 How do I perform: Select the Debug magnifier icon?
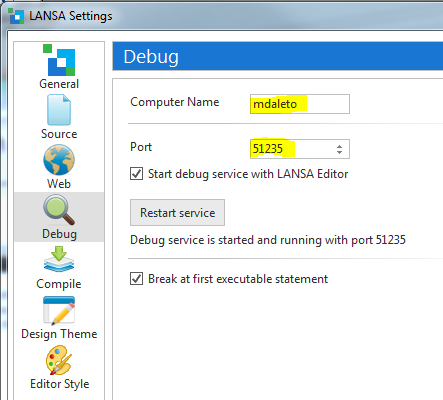[59, 210]
